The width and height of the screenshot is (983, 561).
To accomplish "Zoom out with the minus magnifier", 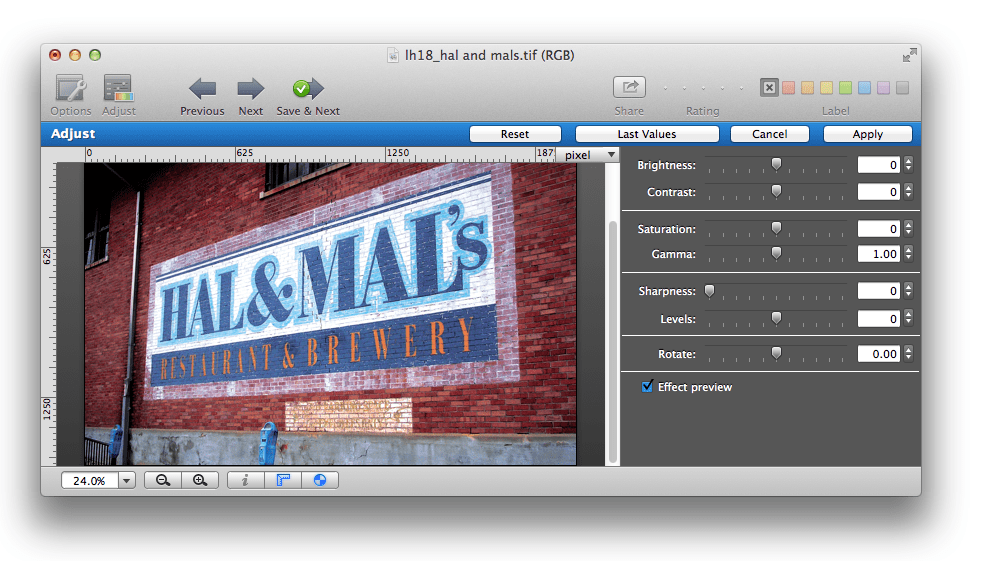I will click(163, 480).
